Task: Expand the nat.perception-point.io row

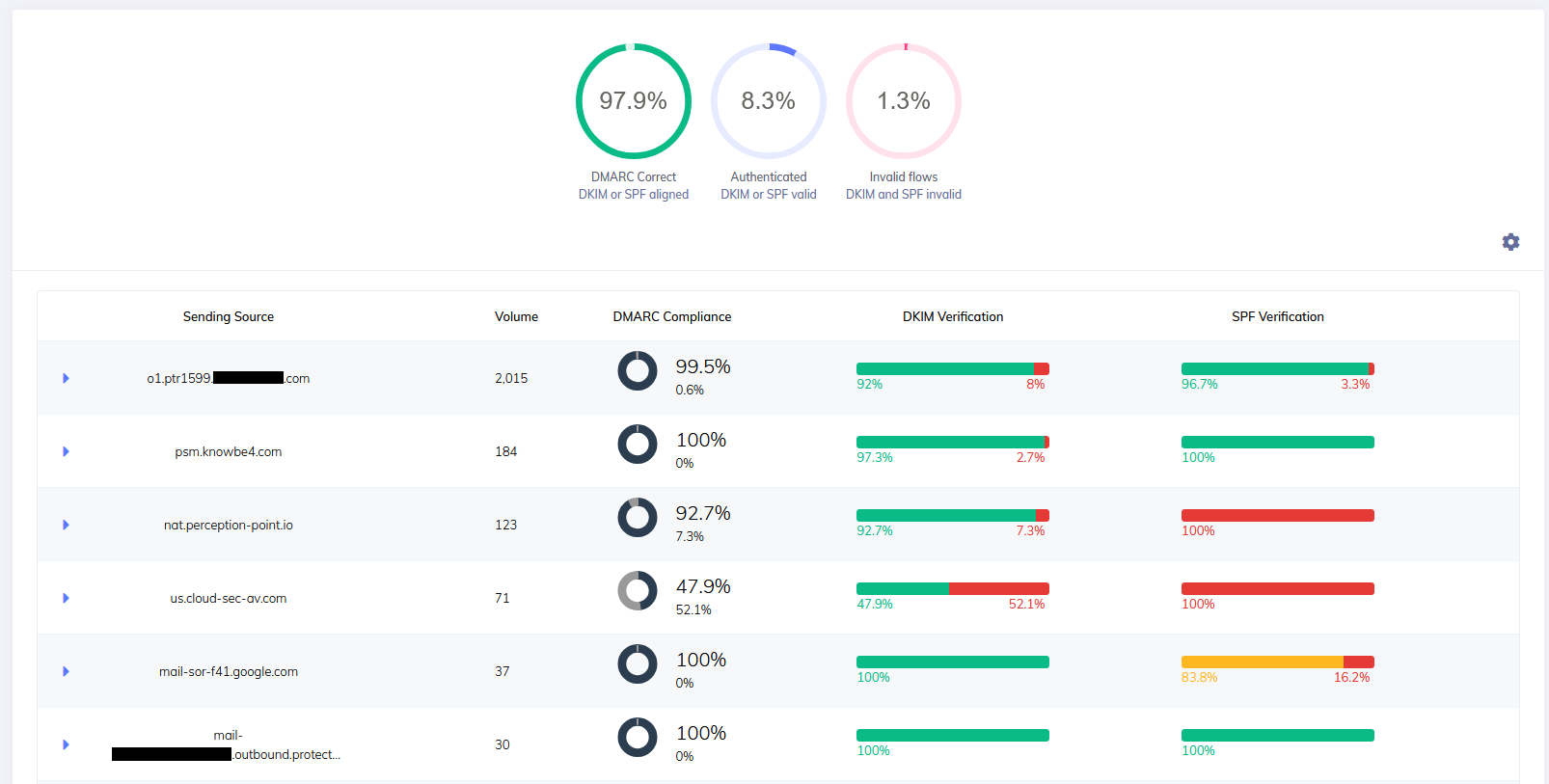Action: 66,525
